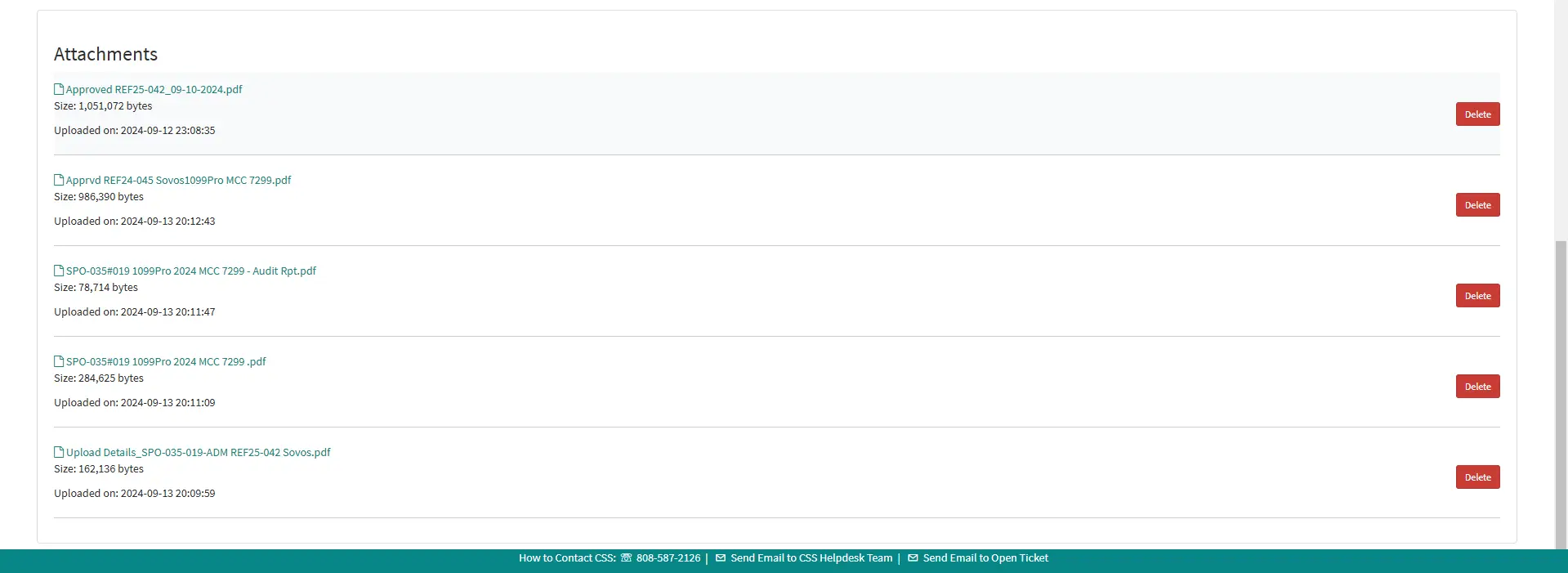Click the telephone icon in the footer
The height and width of the screenshot is (573, 1568).
pos(626,558)
